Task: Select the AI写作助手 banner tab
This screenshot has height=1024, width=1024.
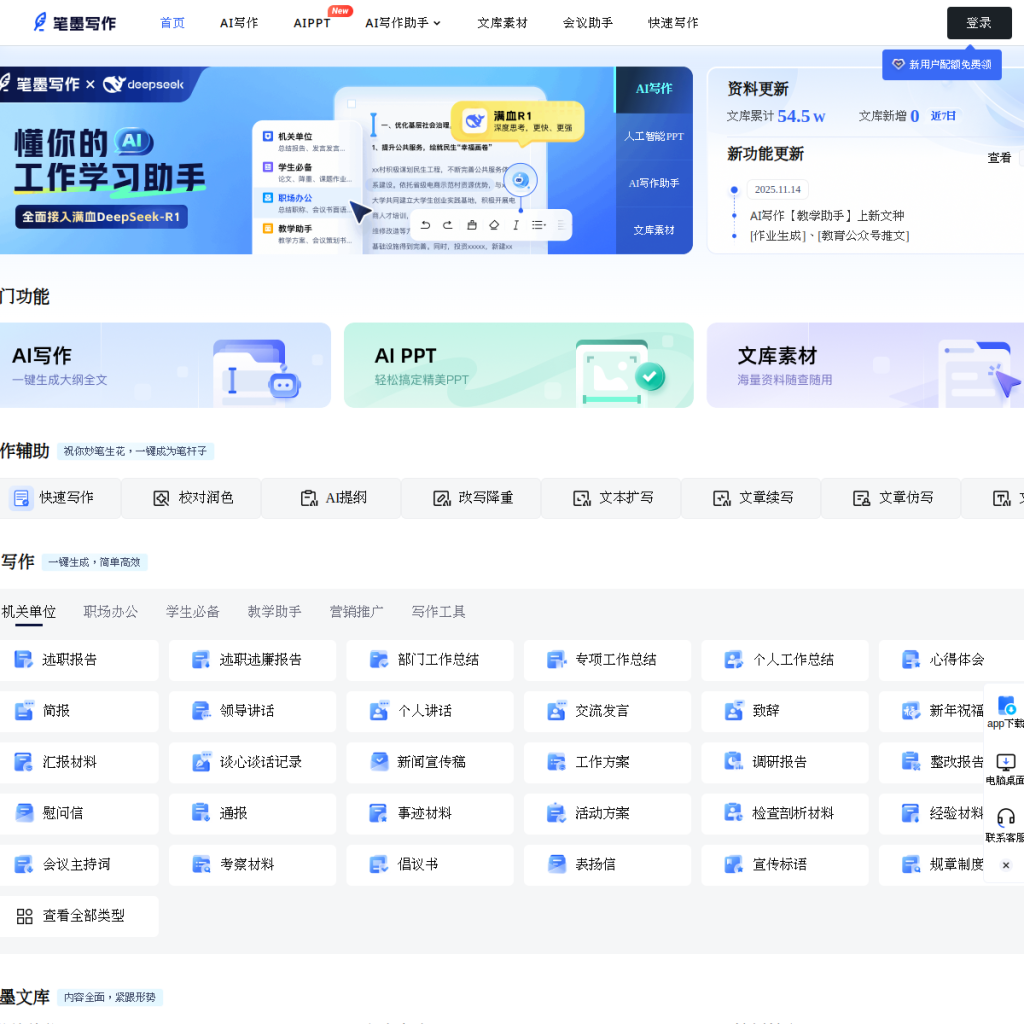Action: click(x=654, y=184)
